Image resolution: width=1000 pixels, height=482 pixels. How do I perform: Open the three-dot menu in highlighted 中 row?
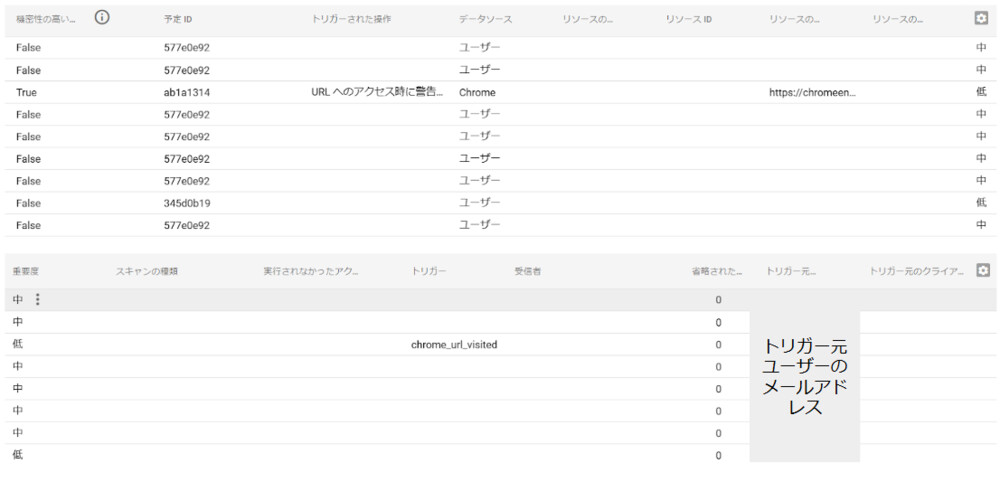(x=37, y=299)
